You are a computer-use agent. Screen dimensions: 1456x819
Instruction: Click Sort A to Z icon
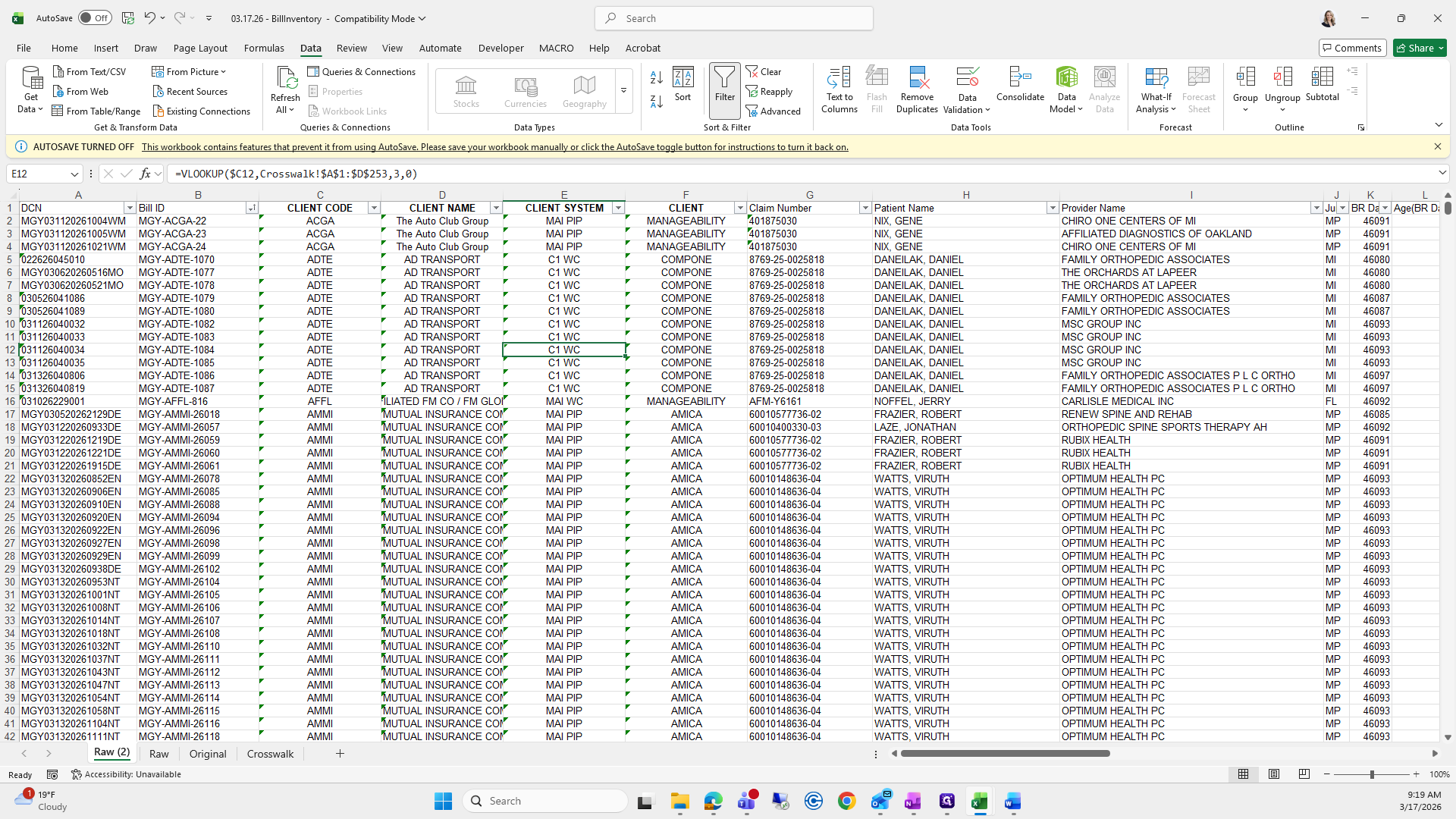pyautogui.click(x=657, y=77)
